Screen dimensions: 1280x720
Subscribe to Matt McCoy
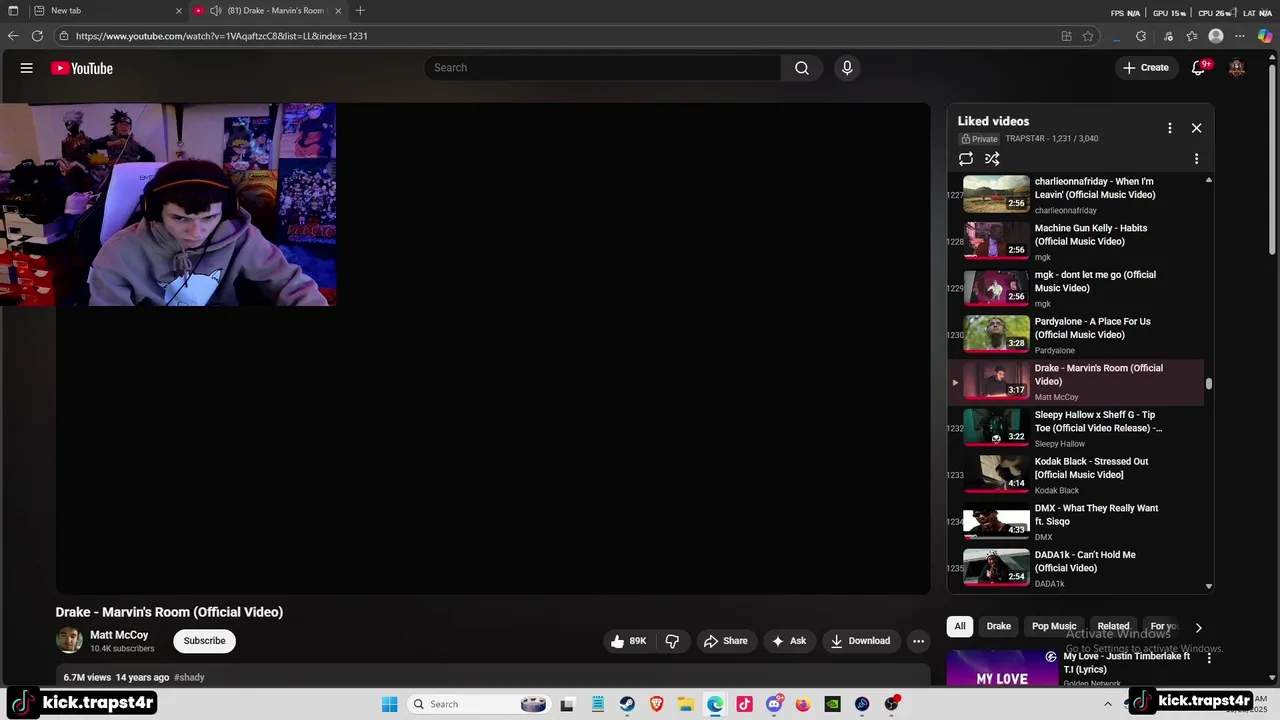click(204, 641)
